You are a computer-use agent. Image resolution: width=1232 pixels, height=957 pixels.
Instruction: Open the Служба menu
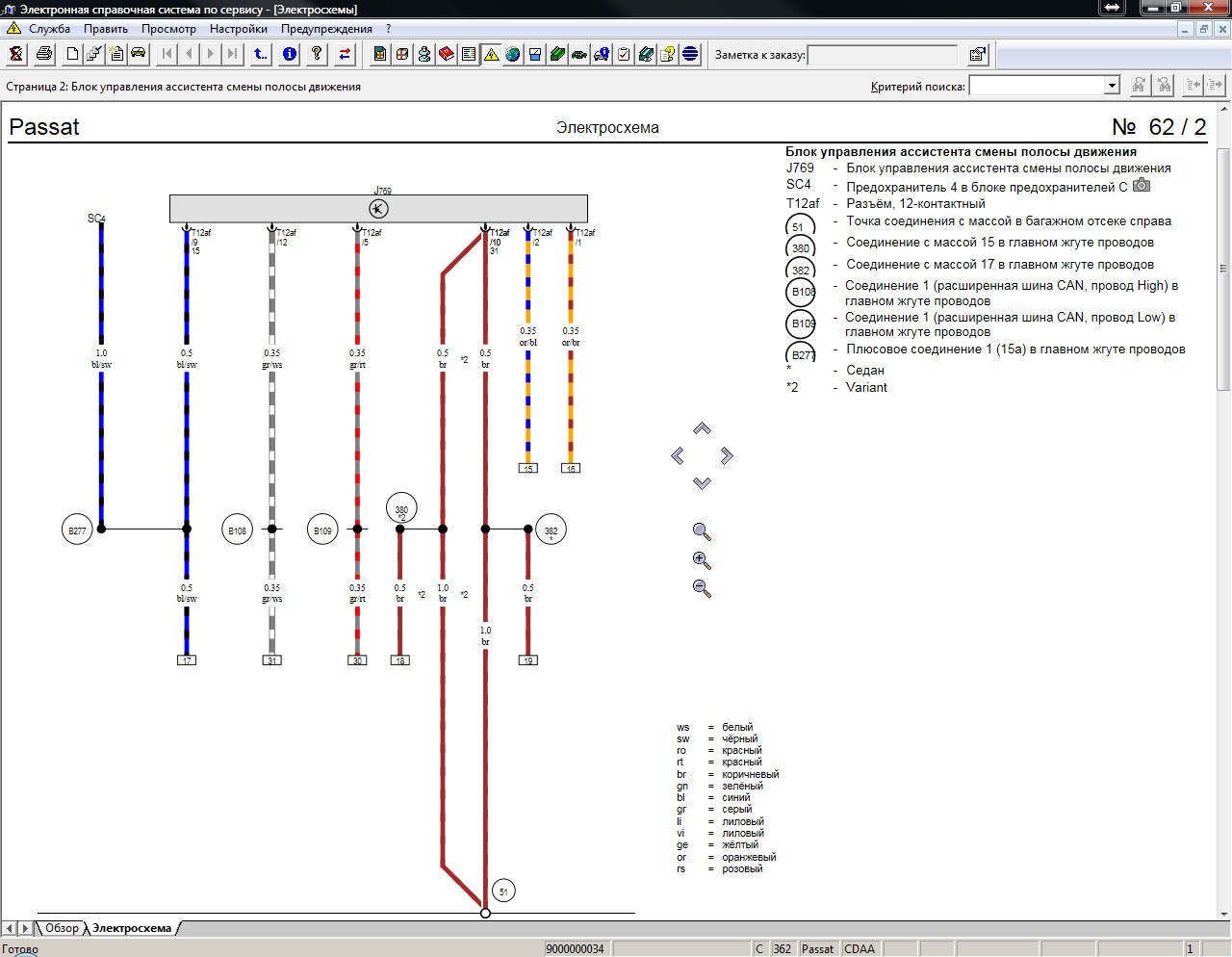point(49,29)
